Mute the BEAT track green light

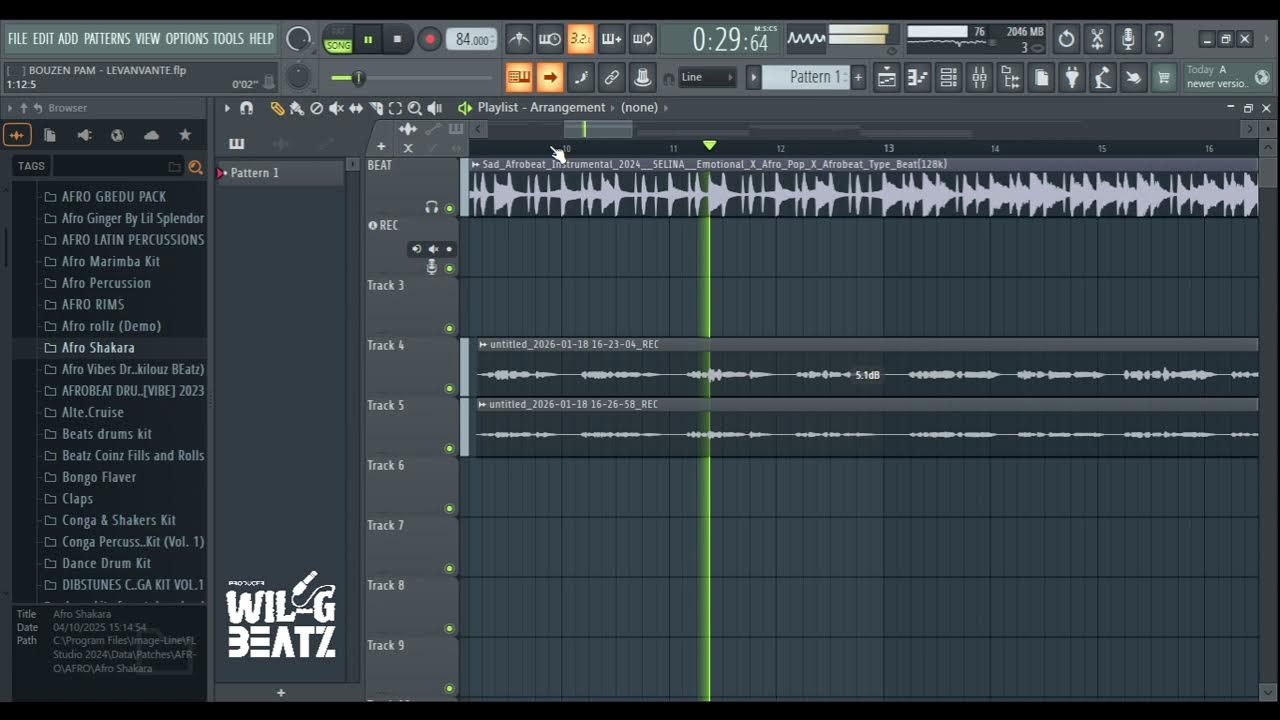point(449,208)
